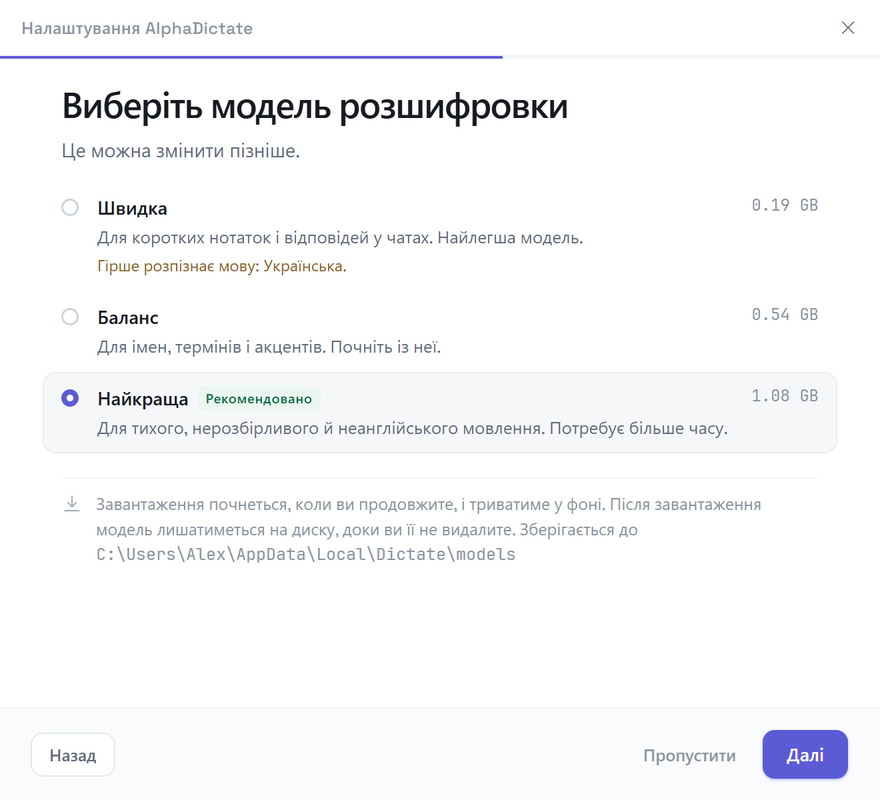Select the Баланс model radio button
The width and height of the screenshot is (880, 800).
coord(70,317)
